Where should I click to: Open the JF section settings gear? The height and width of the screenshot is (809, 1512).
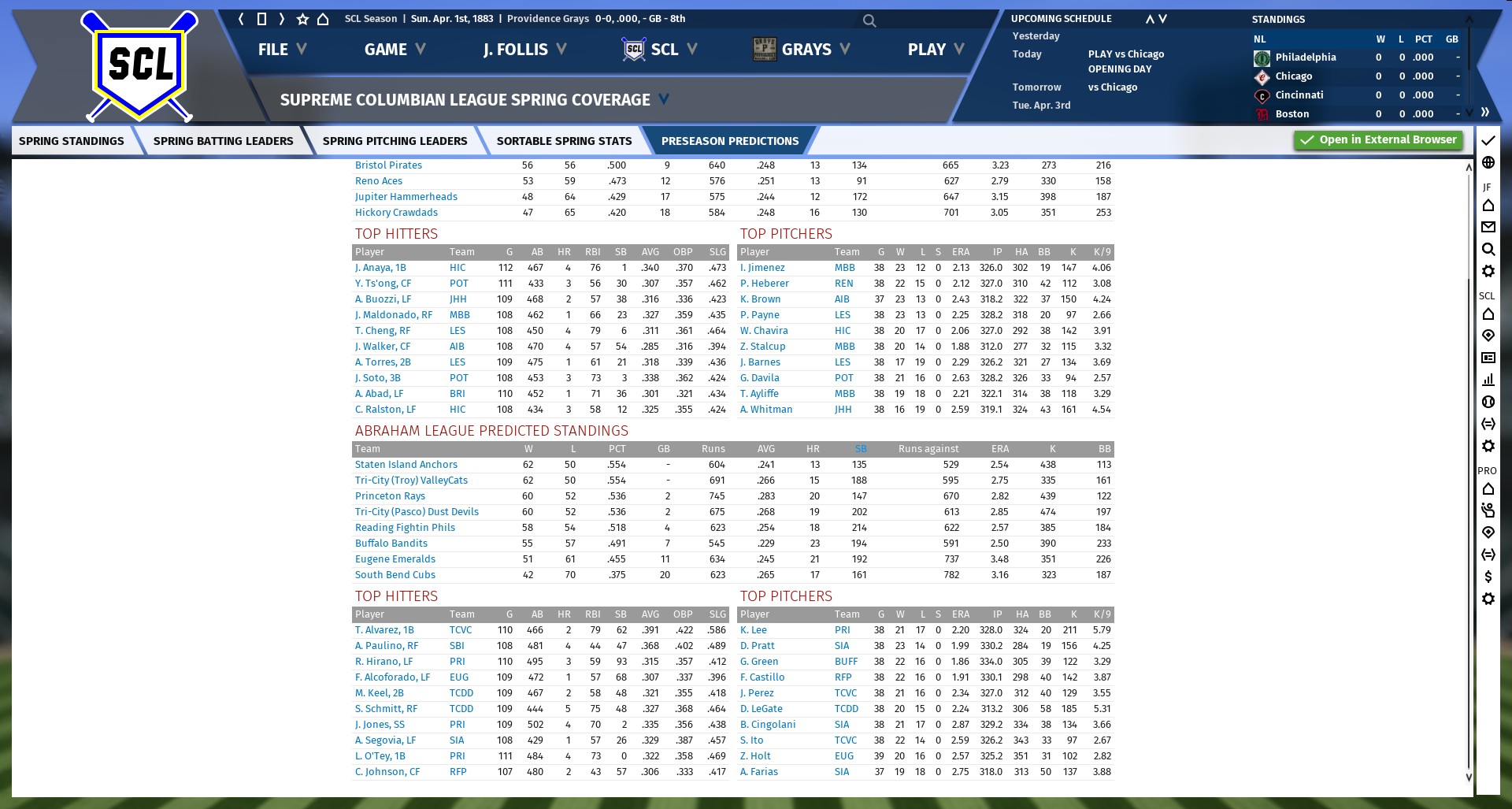(x=1488, y=271)
